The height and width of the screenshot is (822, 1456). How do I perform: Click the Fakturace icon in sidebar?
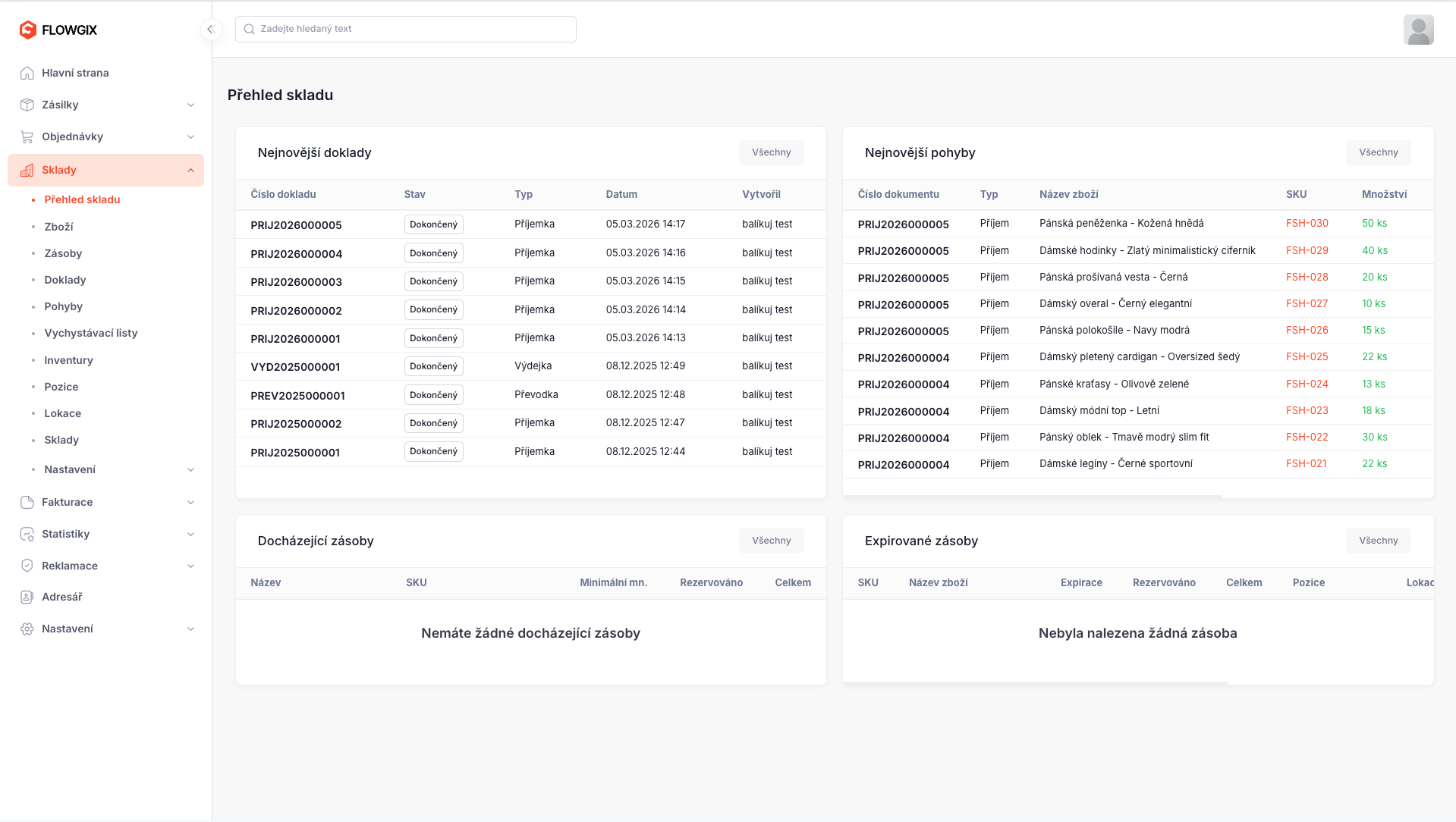coord(27,502)
